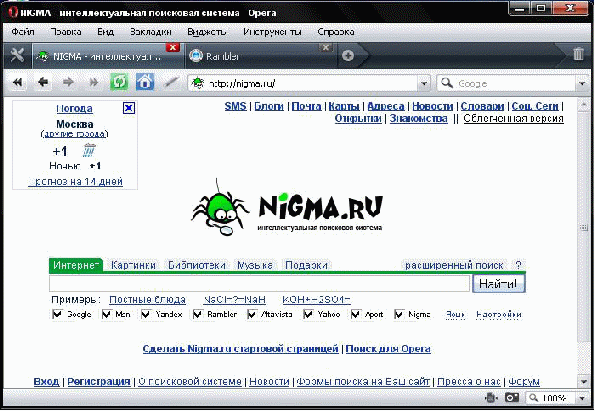Click the rewind double-arrow navigation icon
Screen dimensions: 595x411
coord(17,82)
